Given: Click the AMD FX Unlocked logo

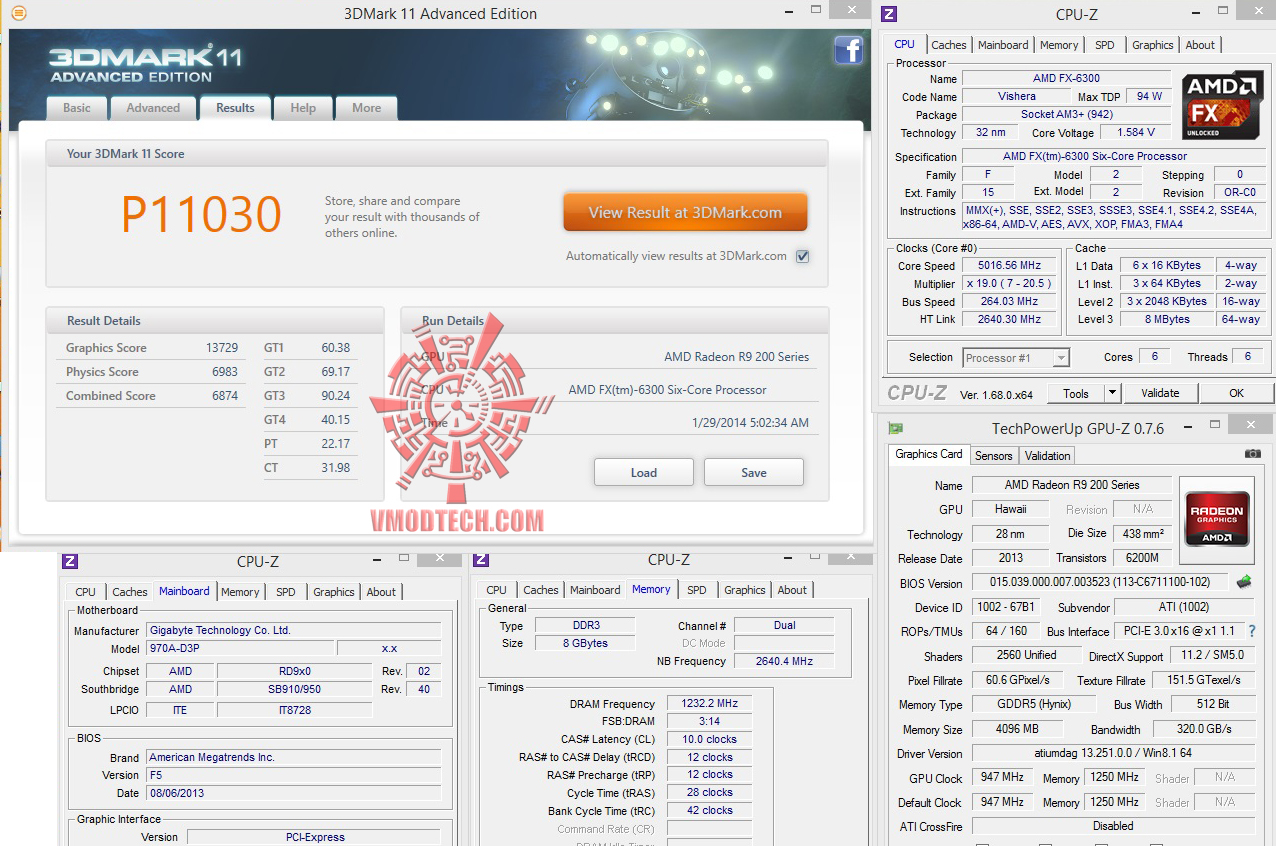Looking at the screenshot, I should pyautogui.click(x=1220, y=105).
